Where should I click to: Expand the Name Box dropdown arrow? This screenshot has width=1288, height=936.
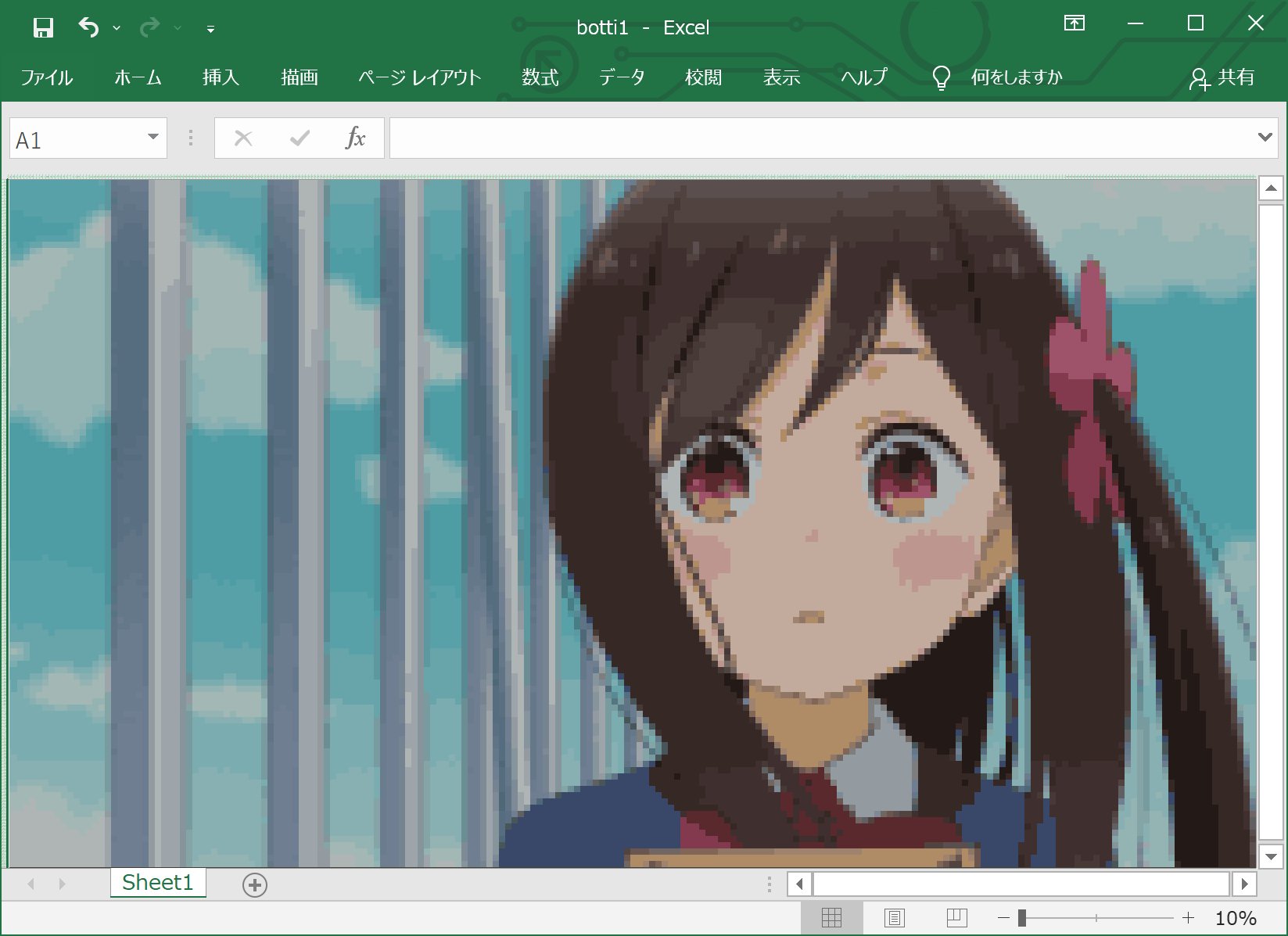[x=153, y=138]
